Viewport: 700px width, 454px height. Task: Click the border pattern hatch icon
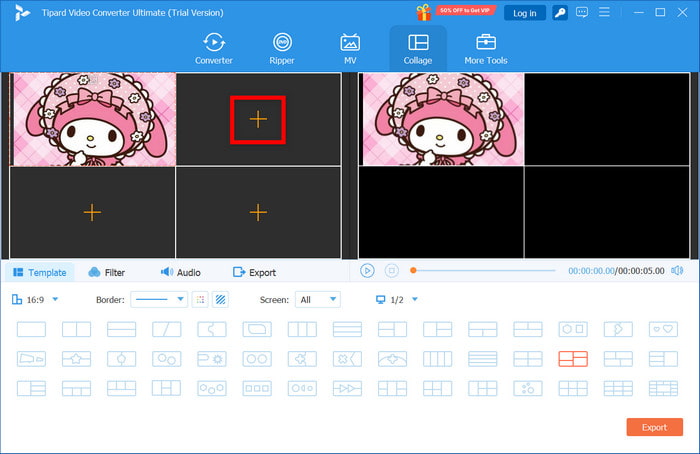pyautogui.click(x=221, y=300)
